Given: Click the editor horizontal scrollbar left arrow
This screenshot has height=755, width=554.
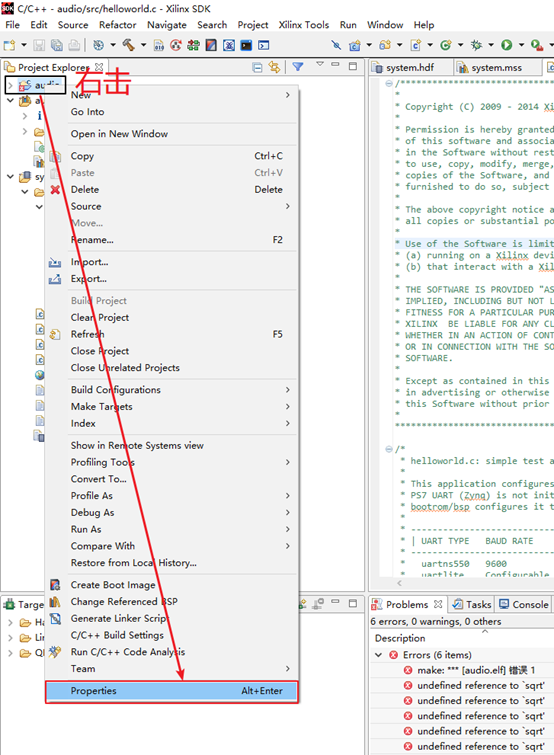Looking at the screenshot, I should point(399,583).
